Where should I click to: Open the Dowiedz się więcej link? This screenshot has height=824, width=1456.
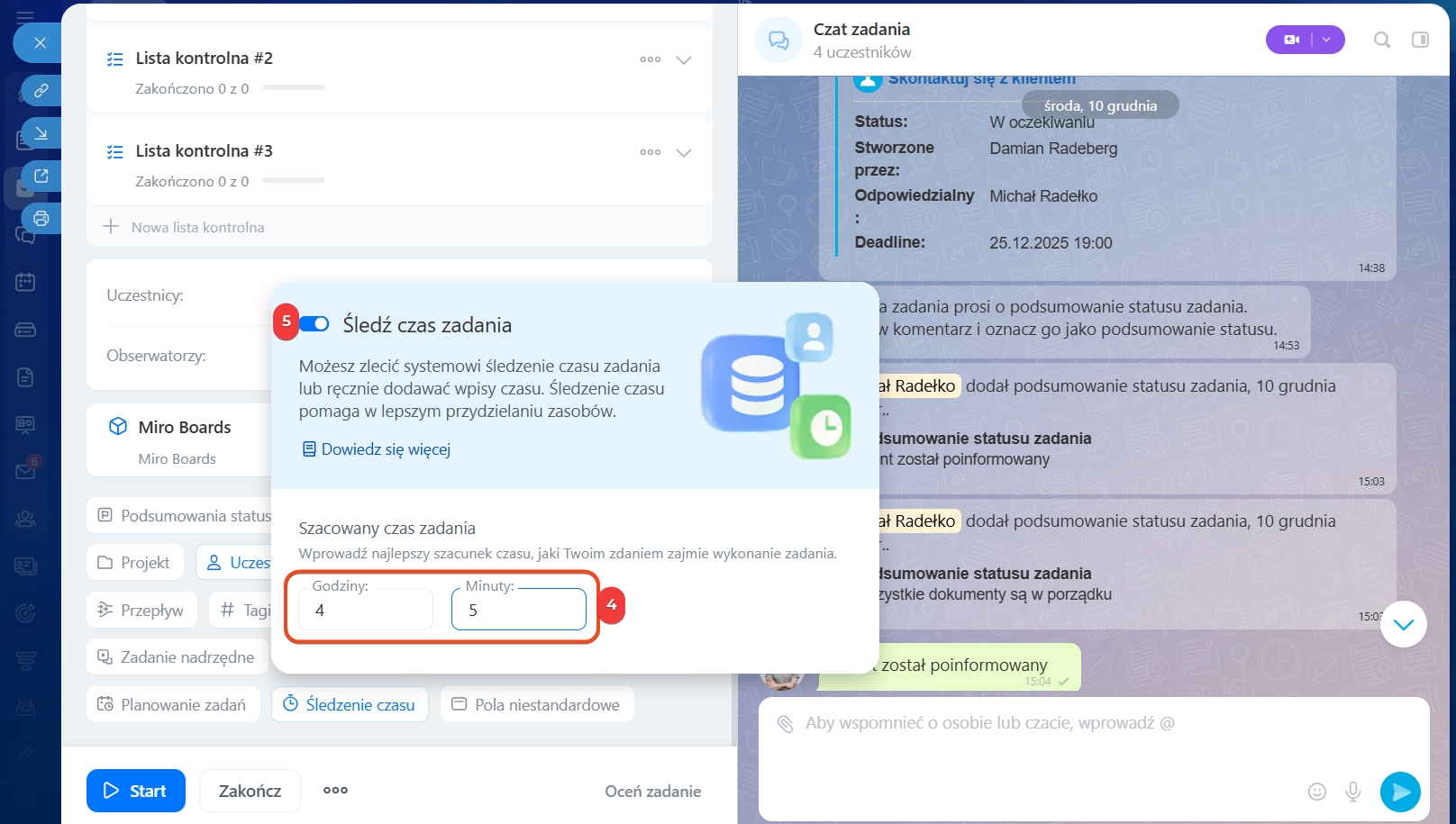pyautogui.click(x=386, y=449)
